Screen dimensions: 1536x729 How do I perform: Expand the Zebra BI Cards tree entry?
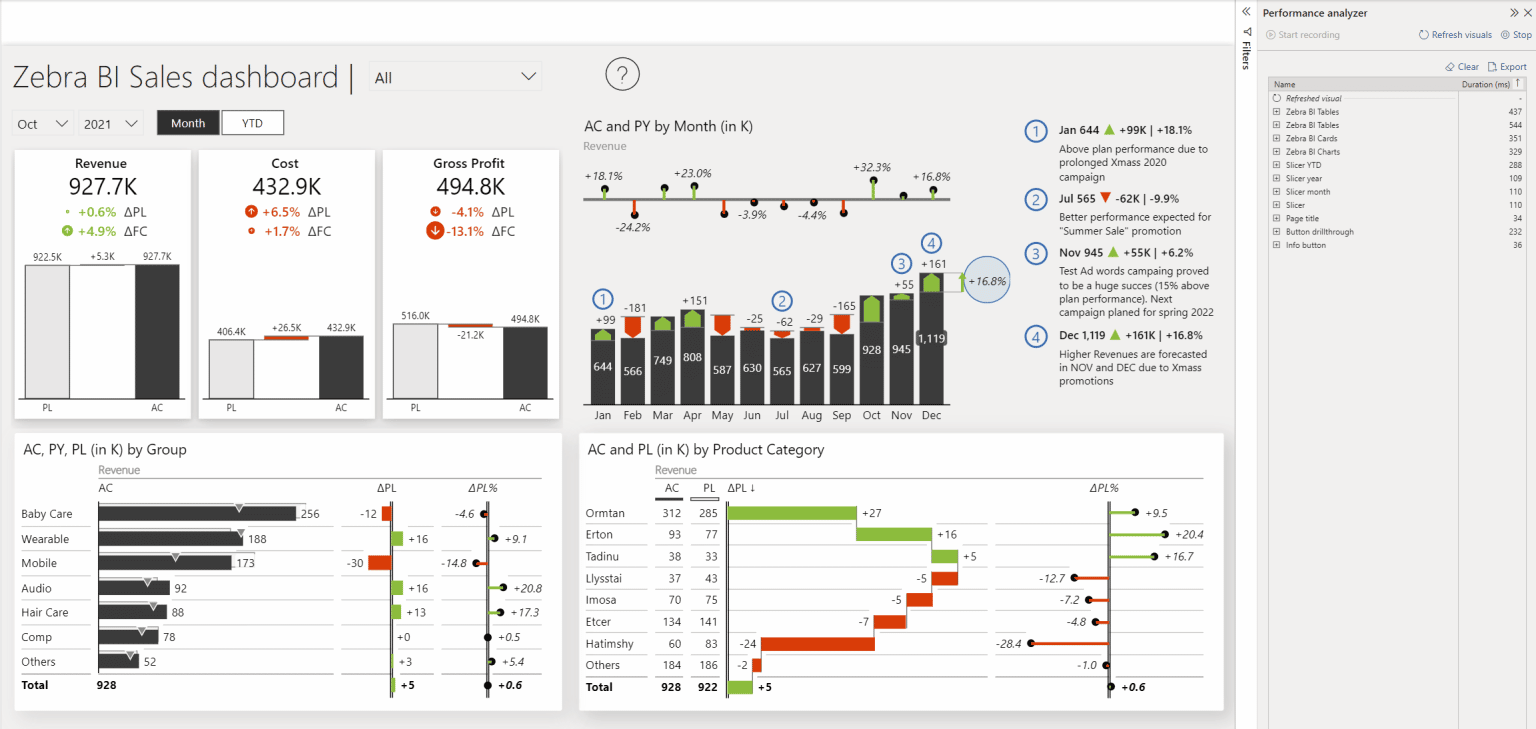(x=1276, y=138)
